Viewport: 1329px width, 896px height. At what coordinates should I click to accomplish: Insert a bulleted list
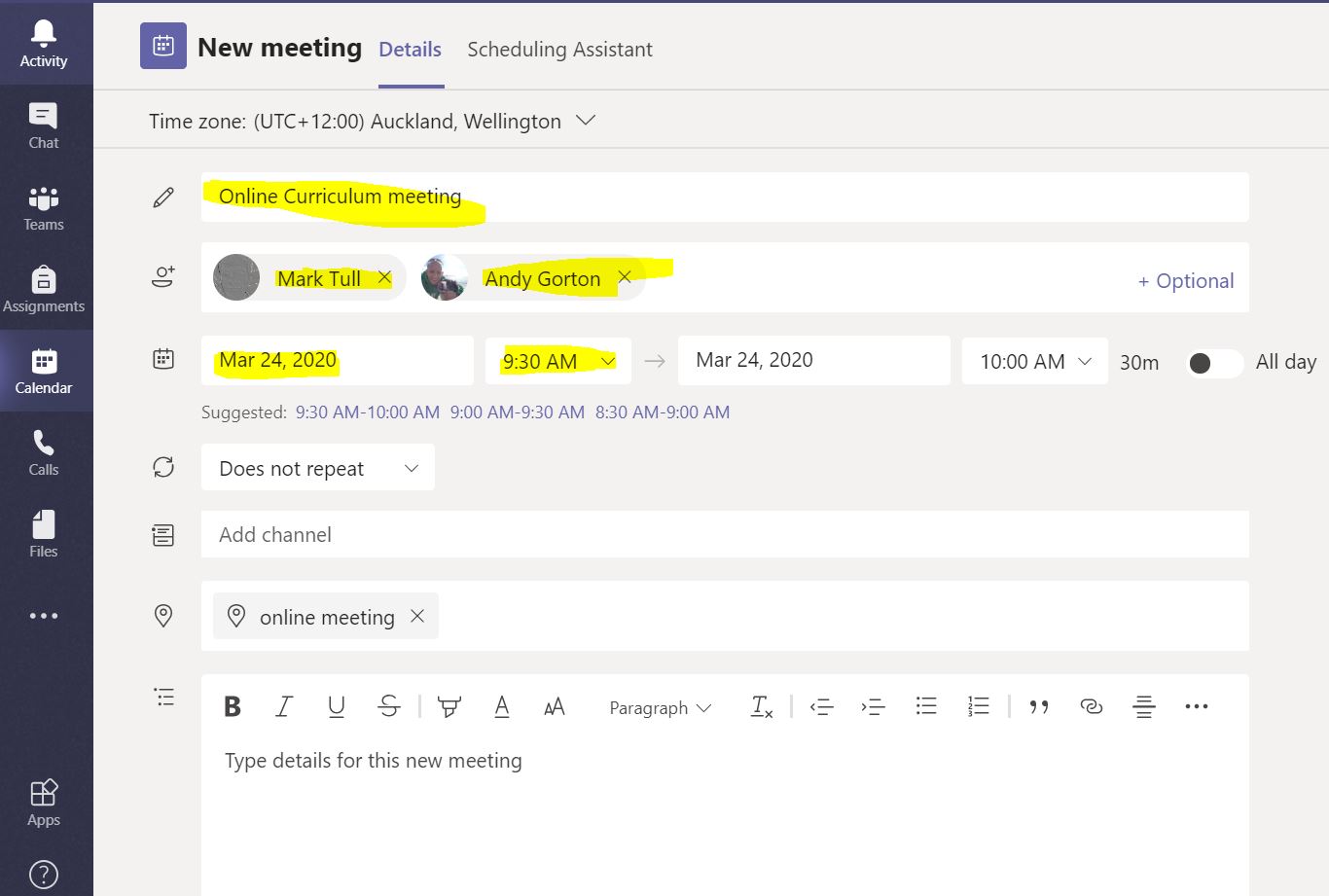click(925, 706)
